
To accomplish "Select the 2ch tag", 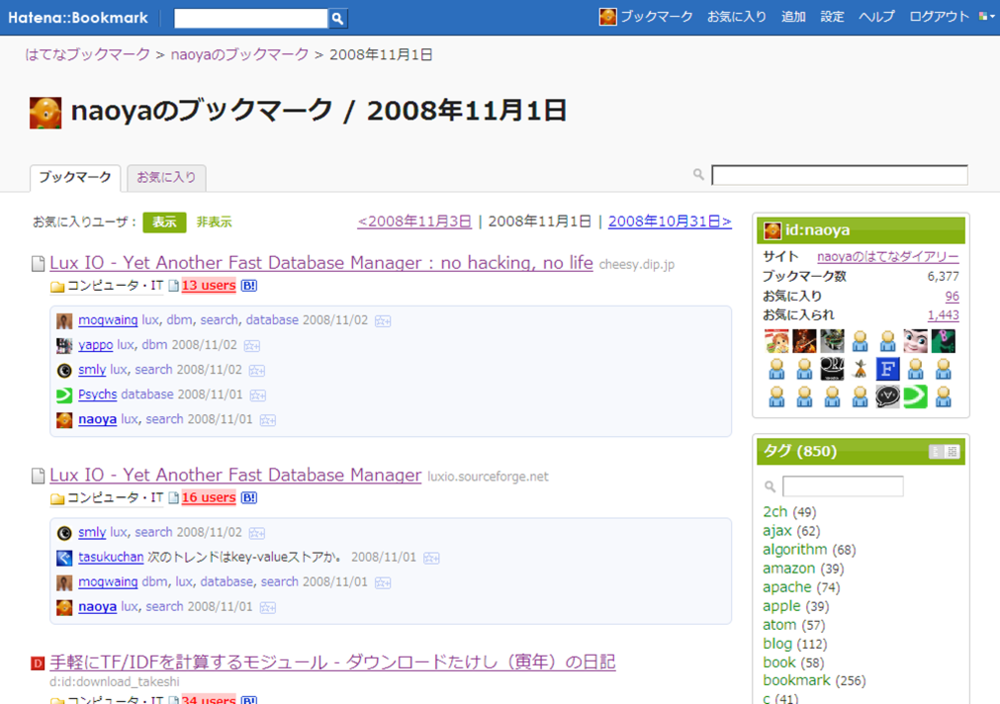I will [775, 512].
